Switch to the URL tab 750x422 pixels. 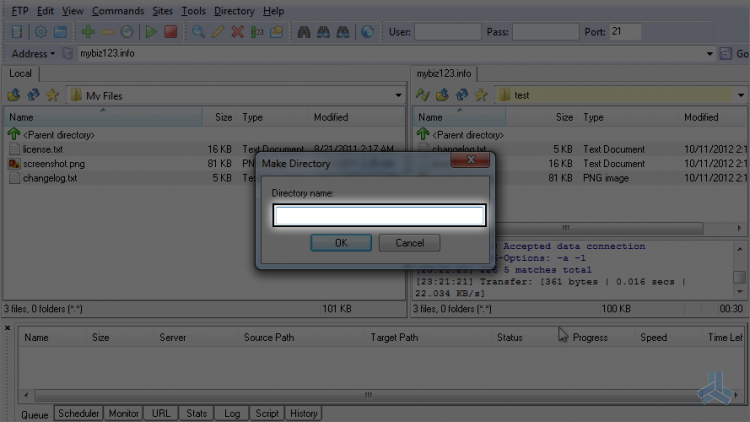(x=161, y=413)
